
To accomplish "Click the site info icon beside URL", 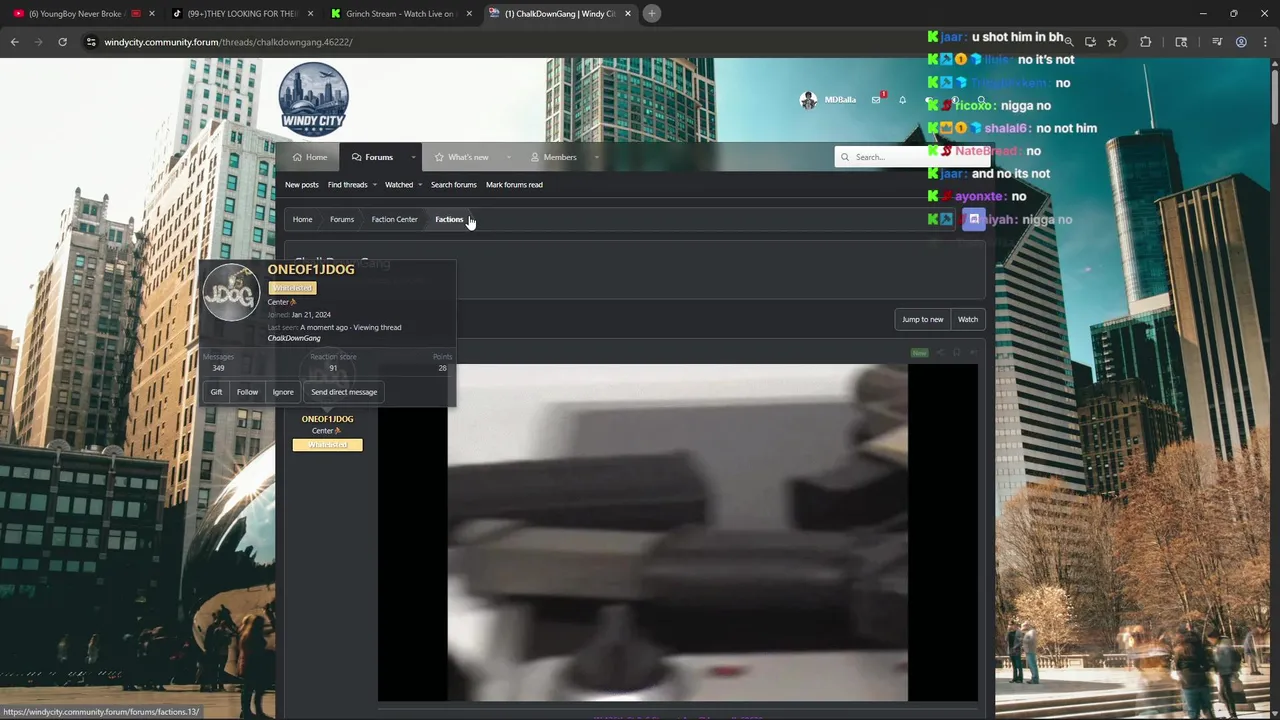I will [91, 42].
